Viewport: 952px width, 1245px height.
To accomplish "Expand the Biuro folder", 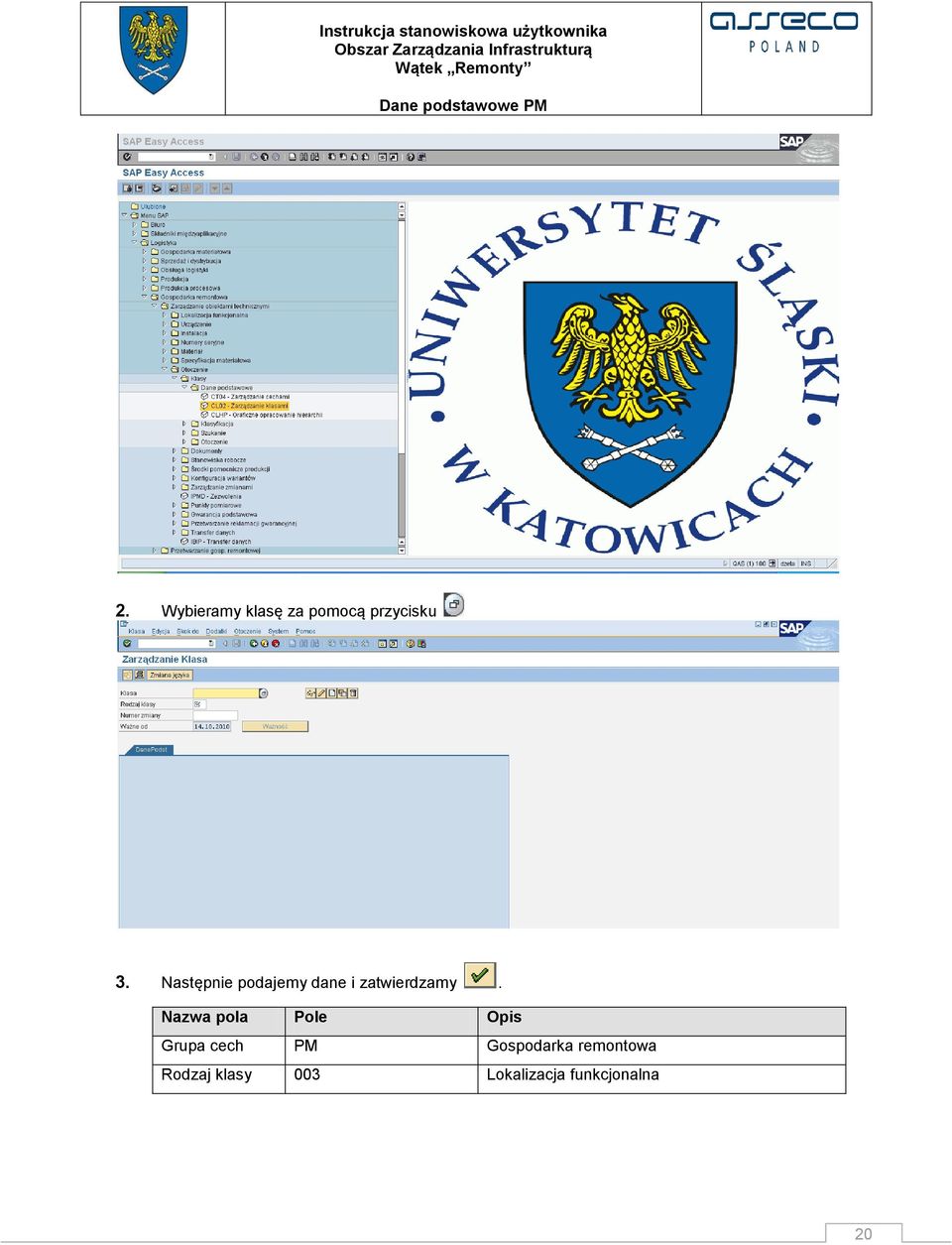I will point(134,224).
